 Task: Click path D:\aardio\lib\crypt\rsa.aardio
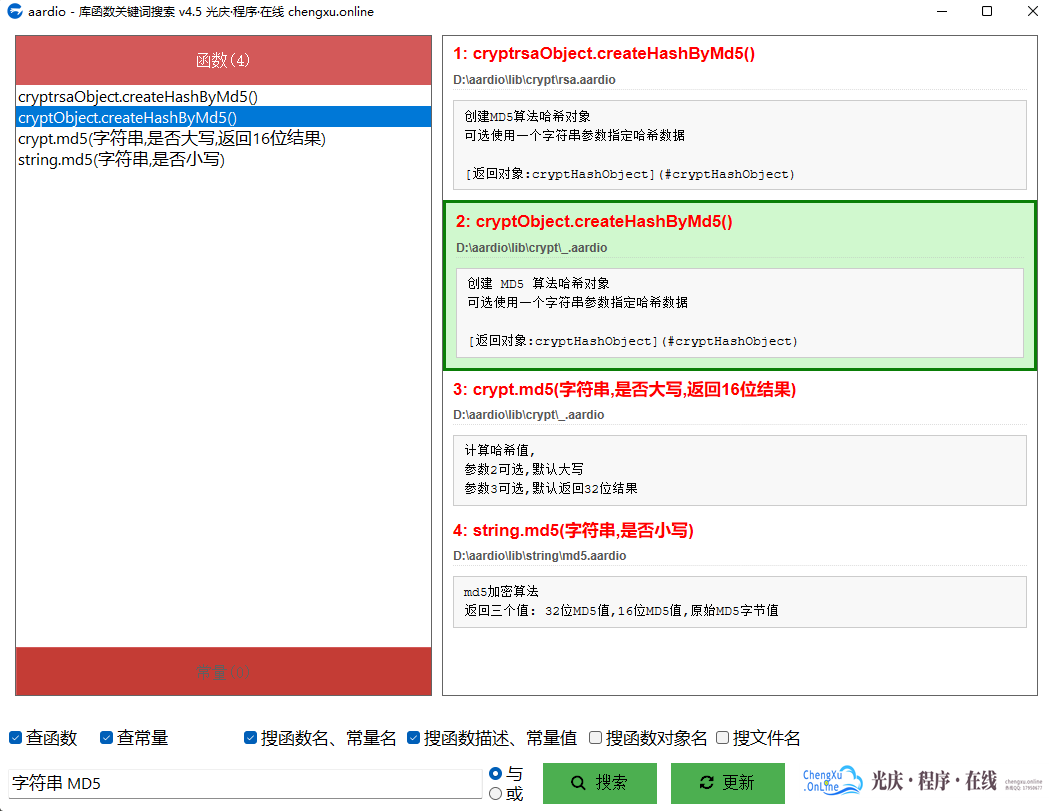[534, 80]
